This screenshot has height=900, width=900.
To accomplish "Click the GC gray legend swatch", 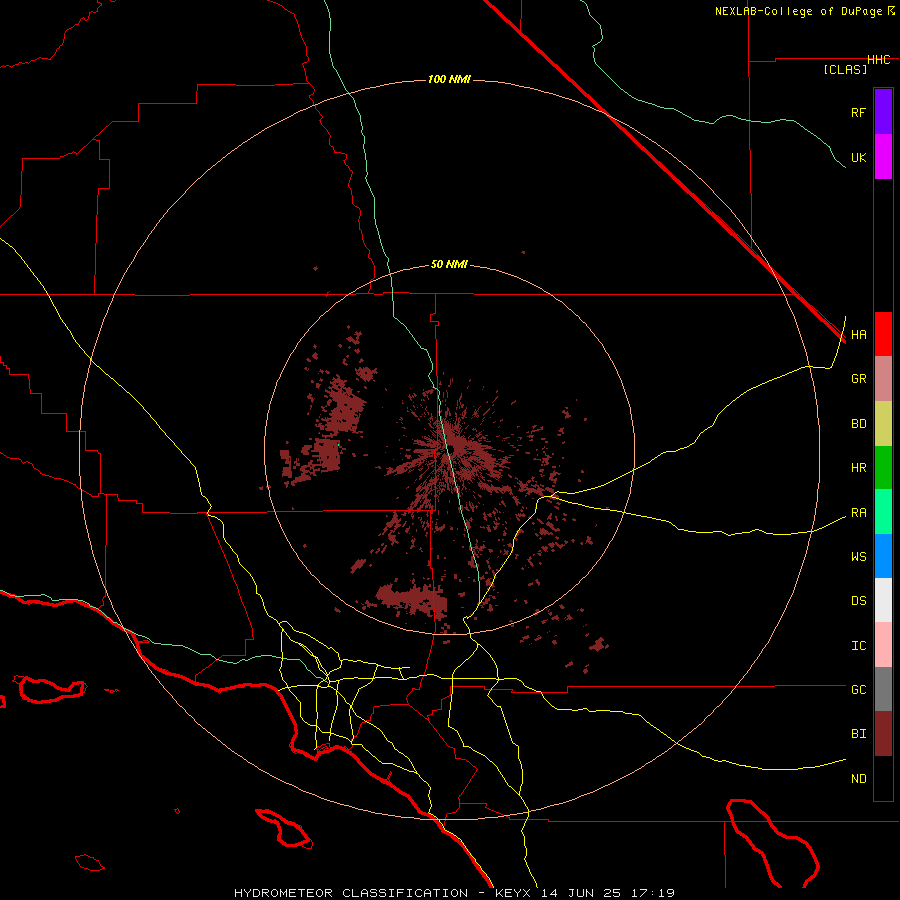I will [x=883, y=689].
